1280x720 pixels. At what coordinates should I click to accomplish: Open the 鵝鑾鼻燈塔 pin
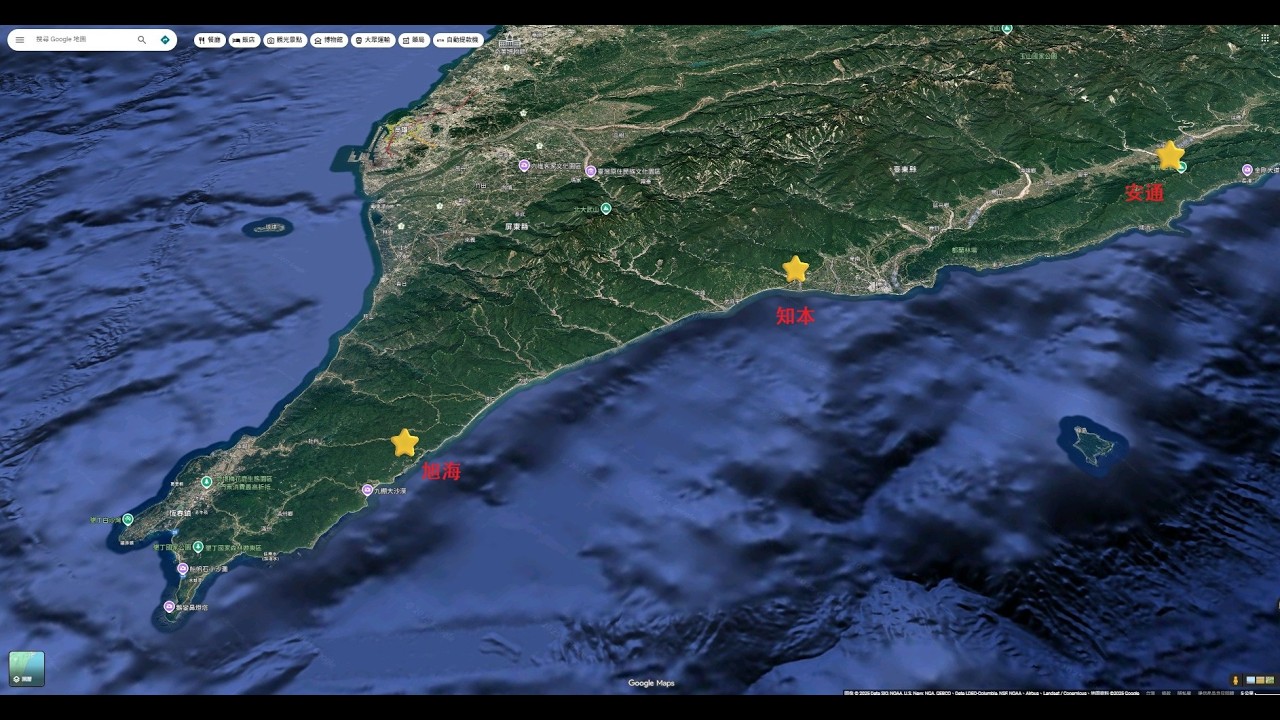pyautogui.click(x=168, y=607)
